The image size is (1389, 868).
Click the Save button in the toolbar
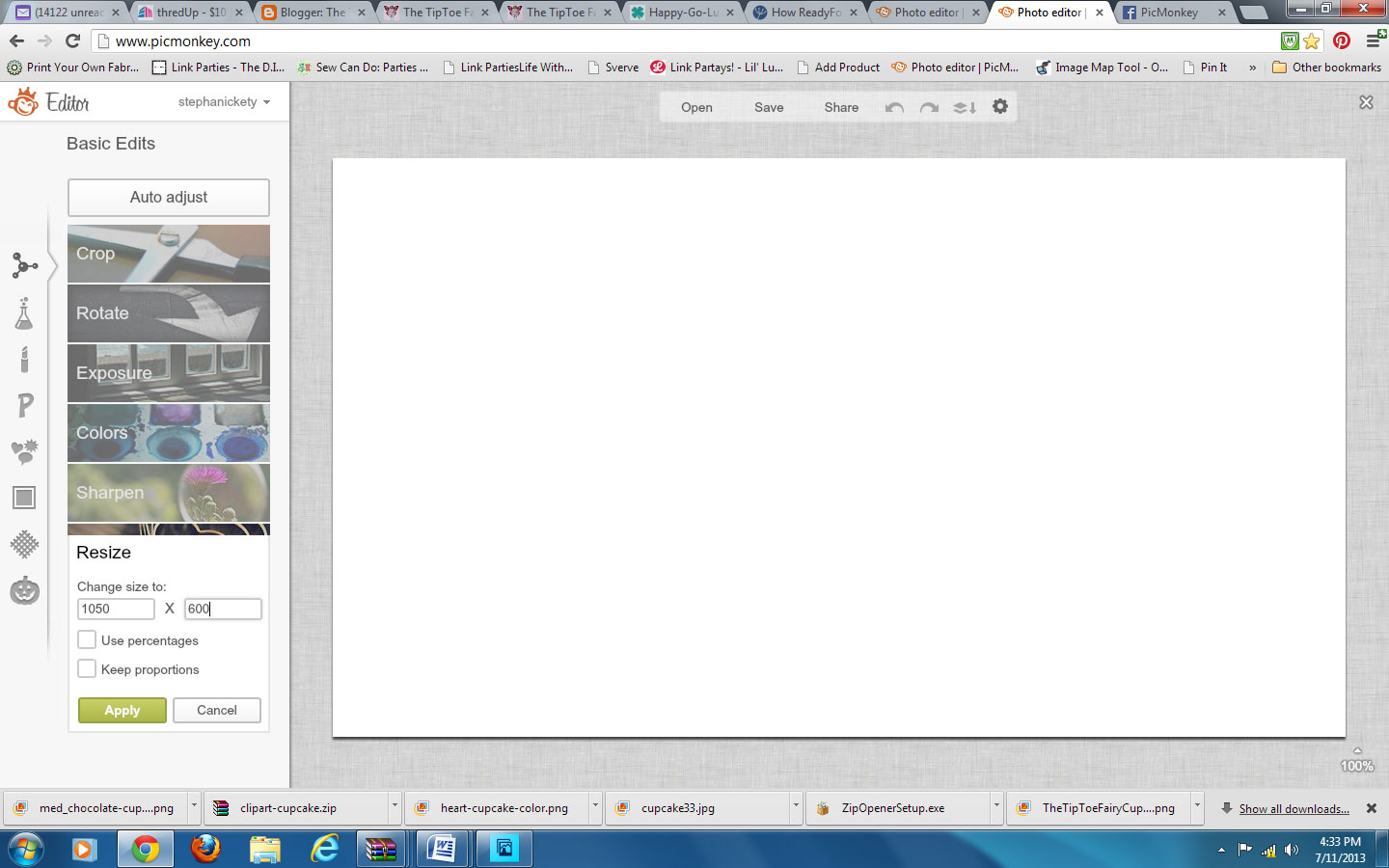769,107
